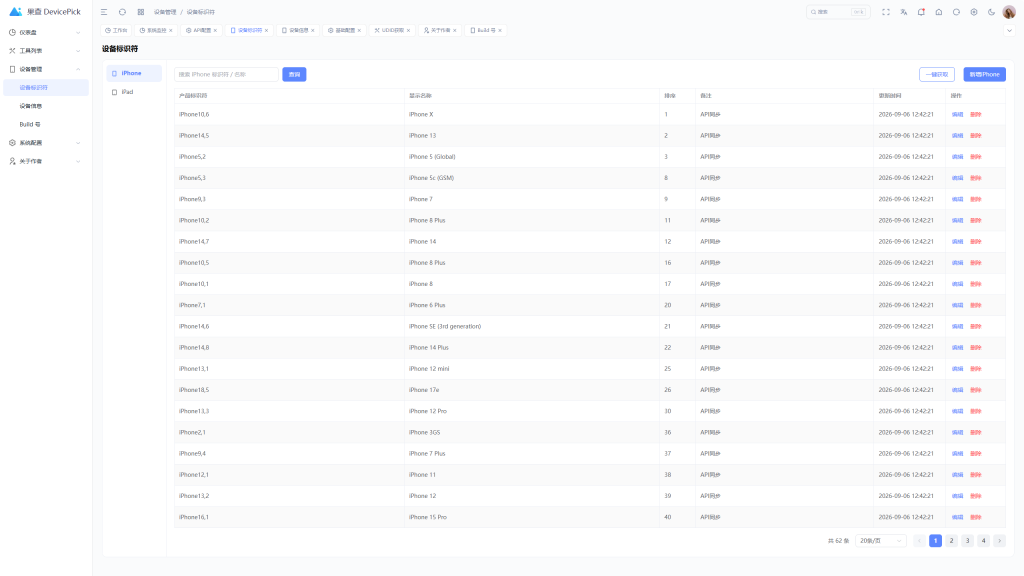
Task: Edit the iPhone 13 row
Action: (957, 135)
